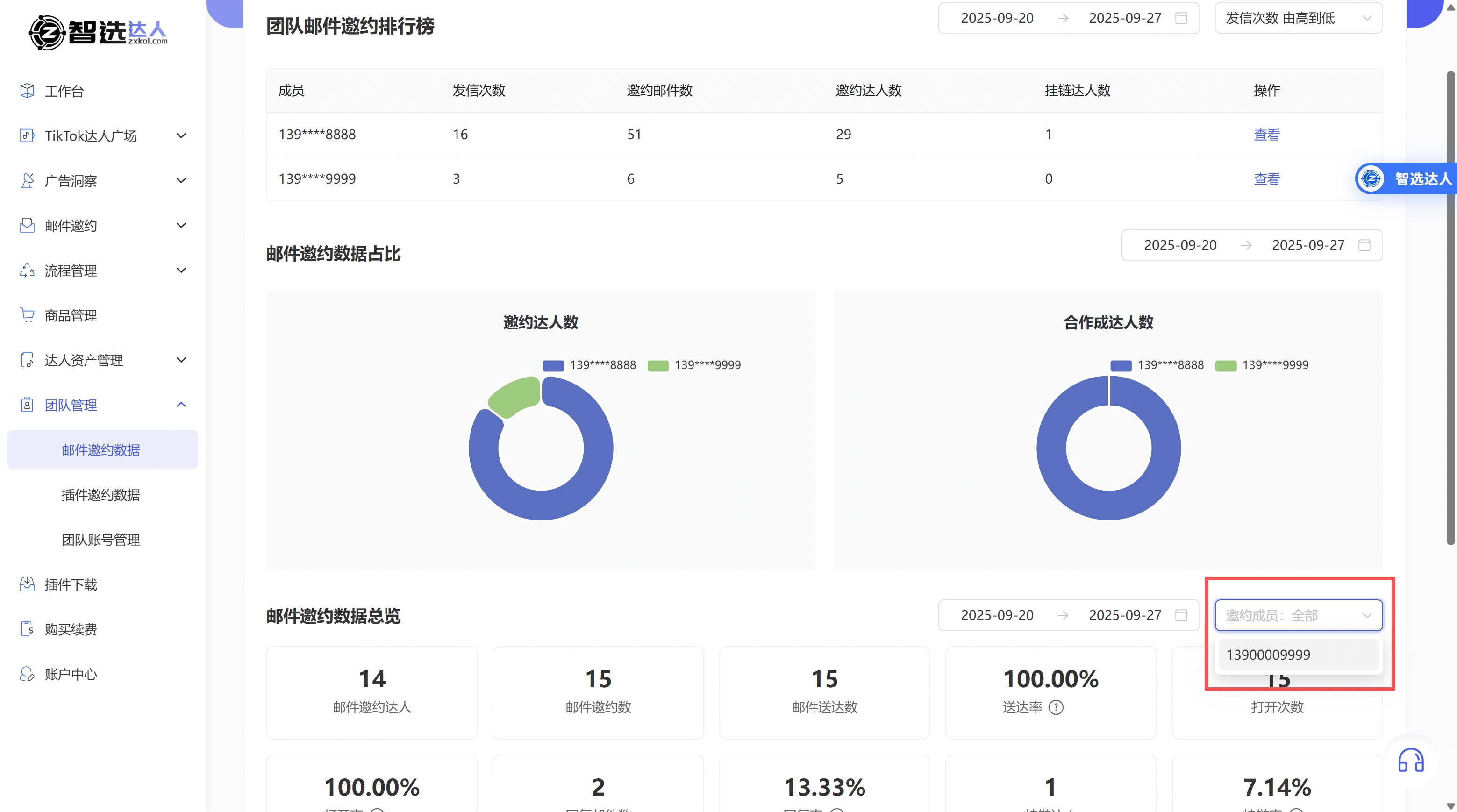This screenshot has width=1457, height=812.
Task: Open customer support headset icon
Action: 1411,761
